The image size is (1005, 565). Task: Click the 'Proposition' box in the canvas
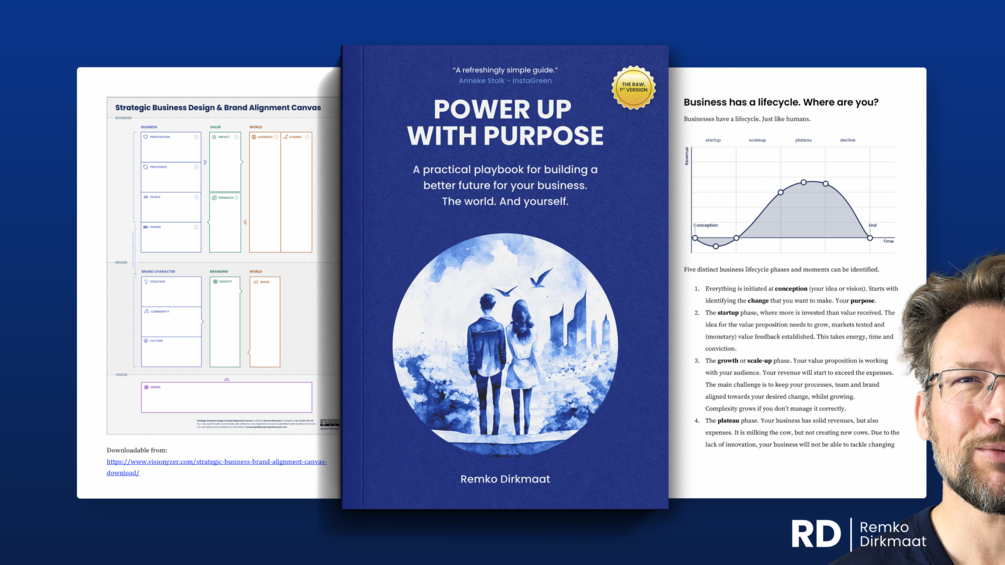(x=170, y=147)
